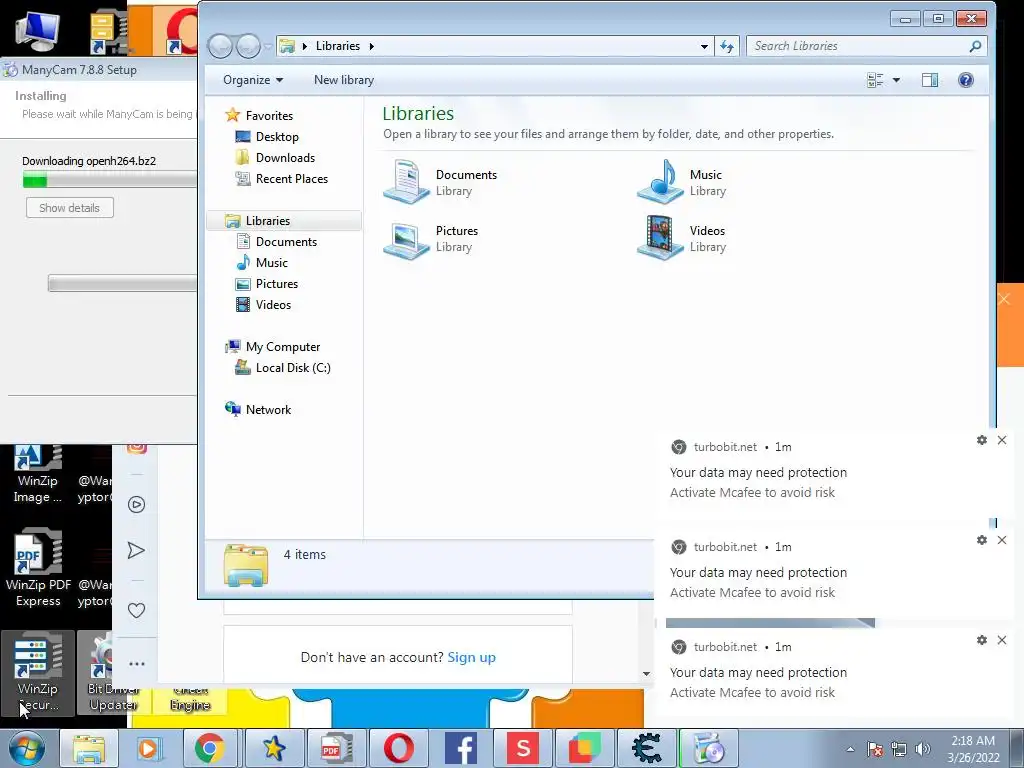Click the orange panel close X
1024x768 pixels.
click(1004, 299)
